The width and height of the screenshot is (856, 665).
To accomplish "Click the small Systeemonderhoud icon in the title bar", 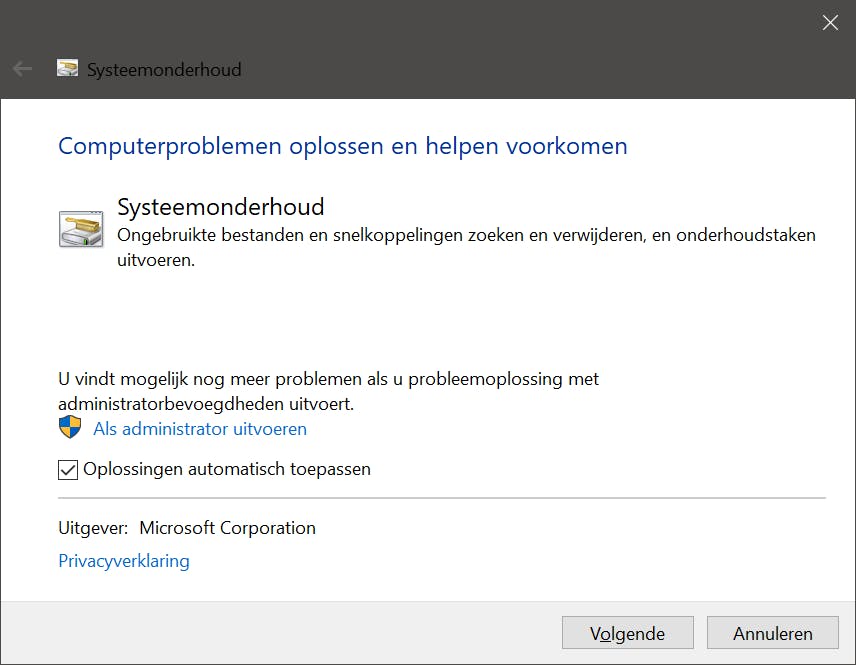I will coord(67,69).
